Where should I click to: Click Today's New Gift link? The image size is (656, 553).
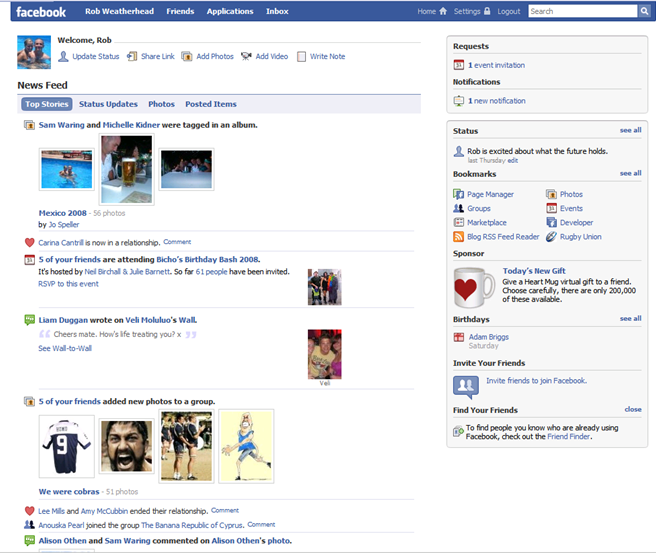[534, 271]
